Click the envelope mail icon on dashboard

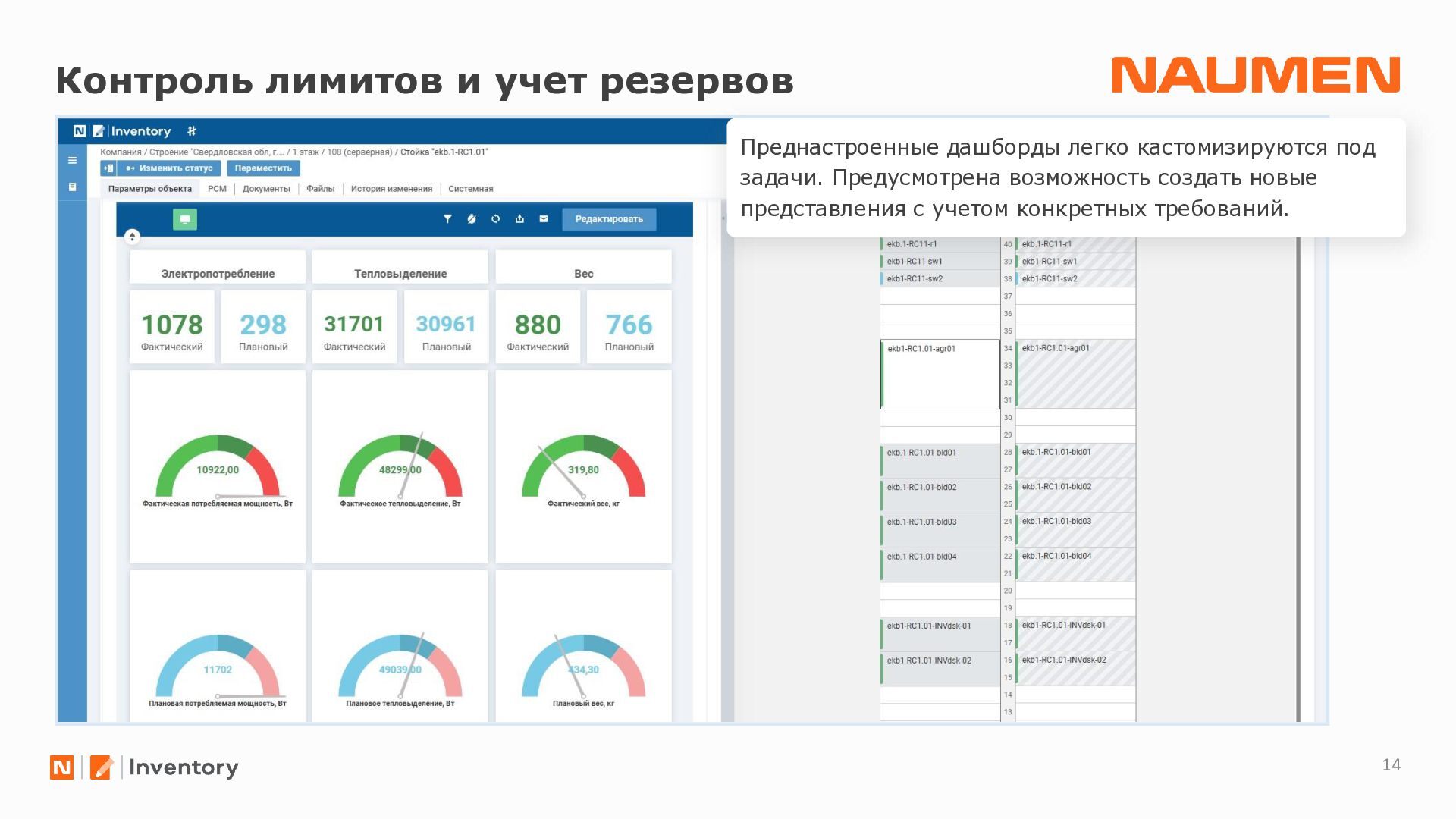pos(544,219)
